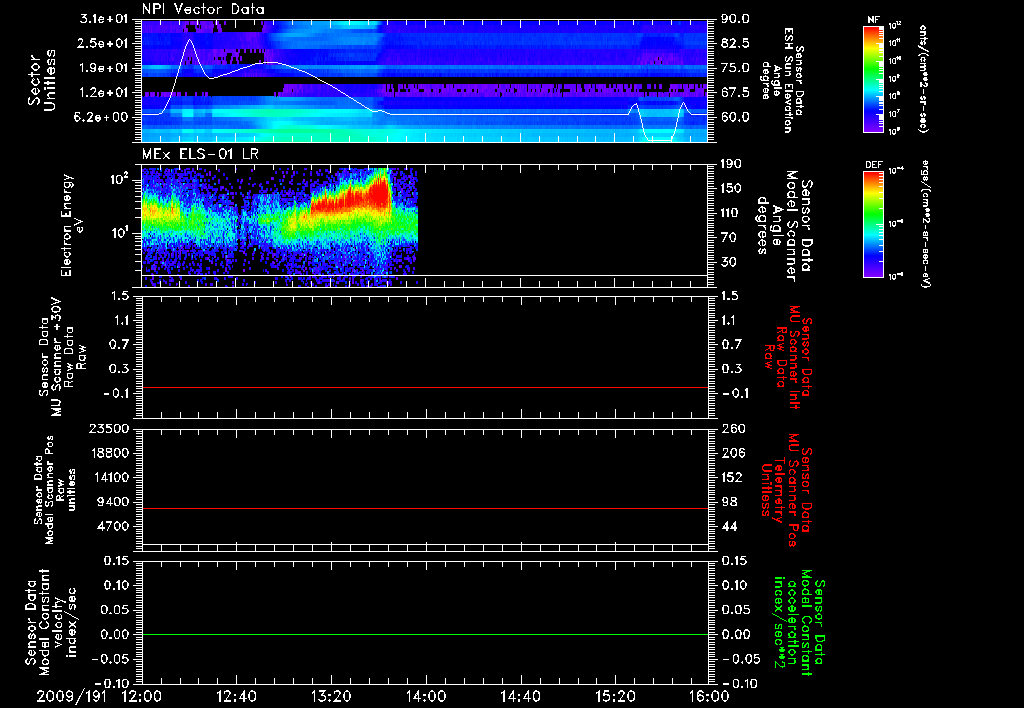Click the 75.0 sun elevation tick
The width and height of the screenshot is (1024, 708).
click(735, 68)
